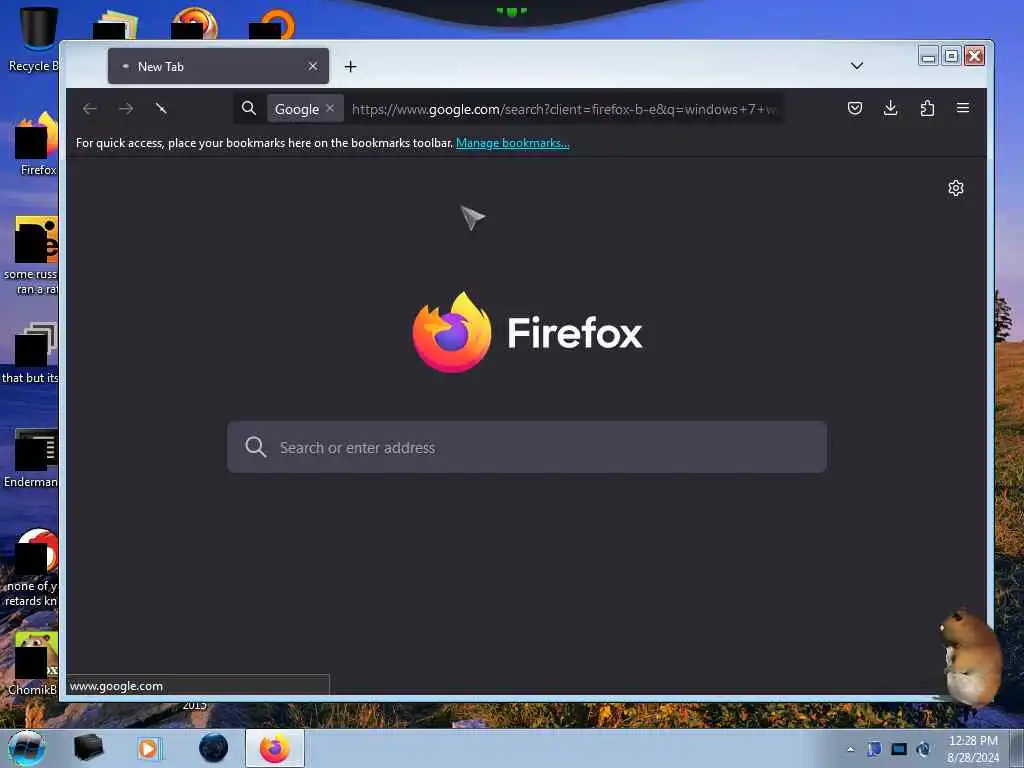Screen dimensions: 1024x768
Task: Click the Manage bookmarks link
Action: coord(513,143)
